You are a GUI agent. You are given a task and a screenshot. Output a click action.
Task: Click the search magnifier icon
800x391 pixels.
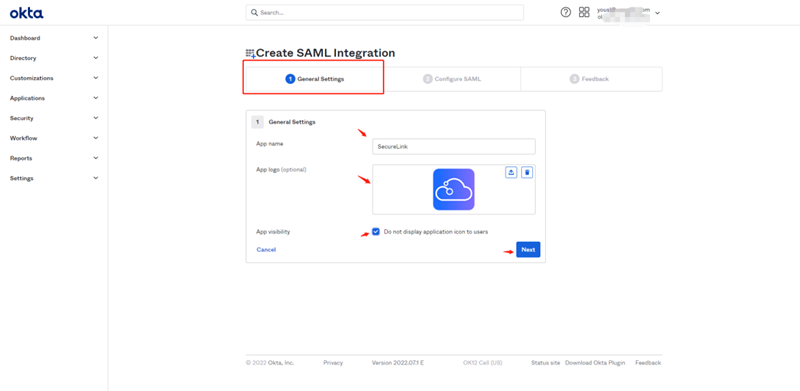[254, 12]
